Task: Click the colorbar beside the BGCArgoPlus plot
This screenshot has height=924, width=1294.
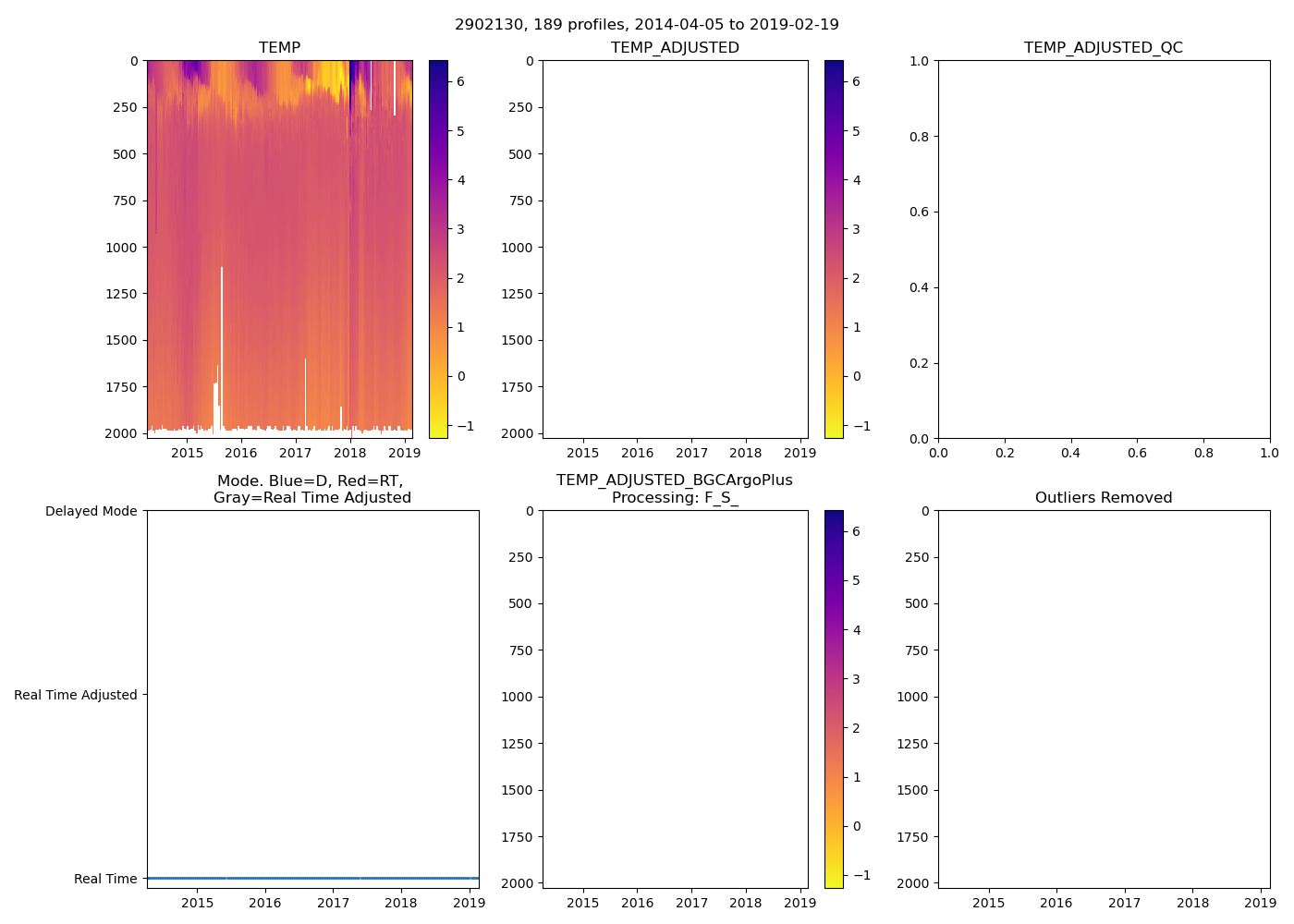Action: (x=834, y=699)
